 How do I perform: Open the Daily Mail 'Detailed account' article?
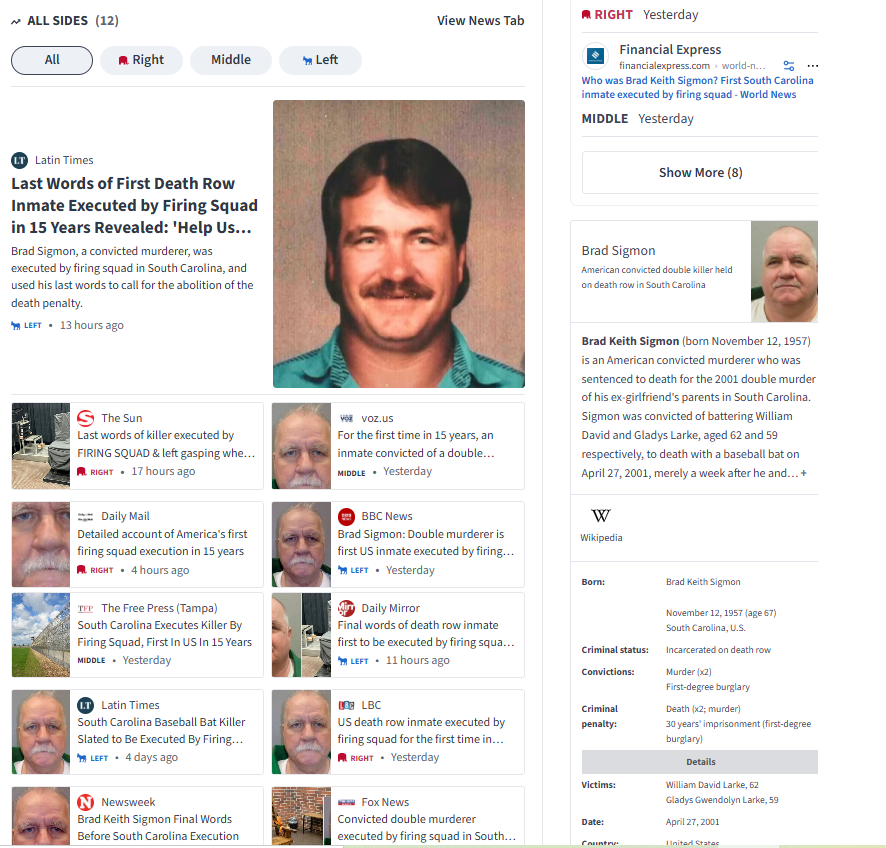[162, 542]
